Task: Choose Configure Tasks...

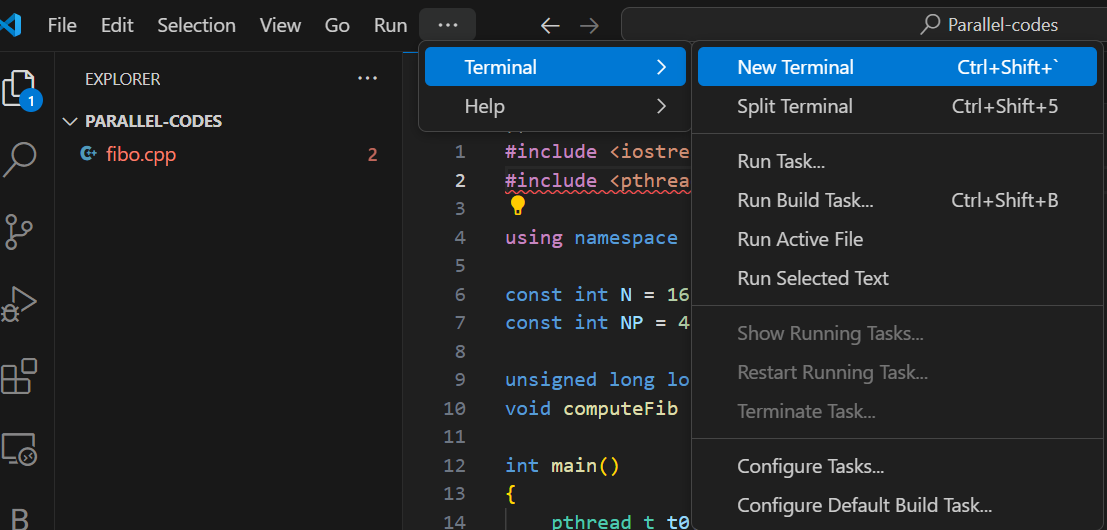Action: 897,466
